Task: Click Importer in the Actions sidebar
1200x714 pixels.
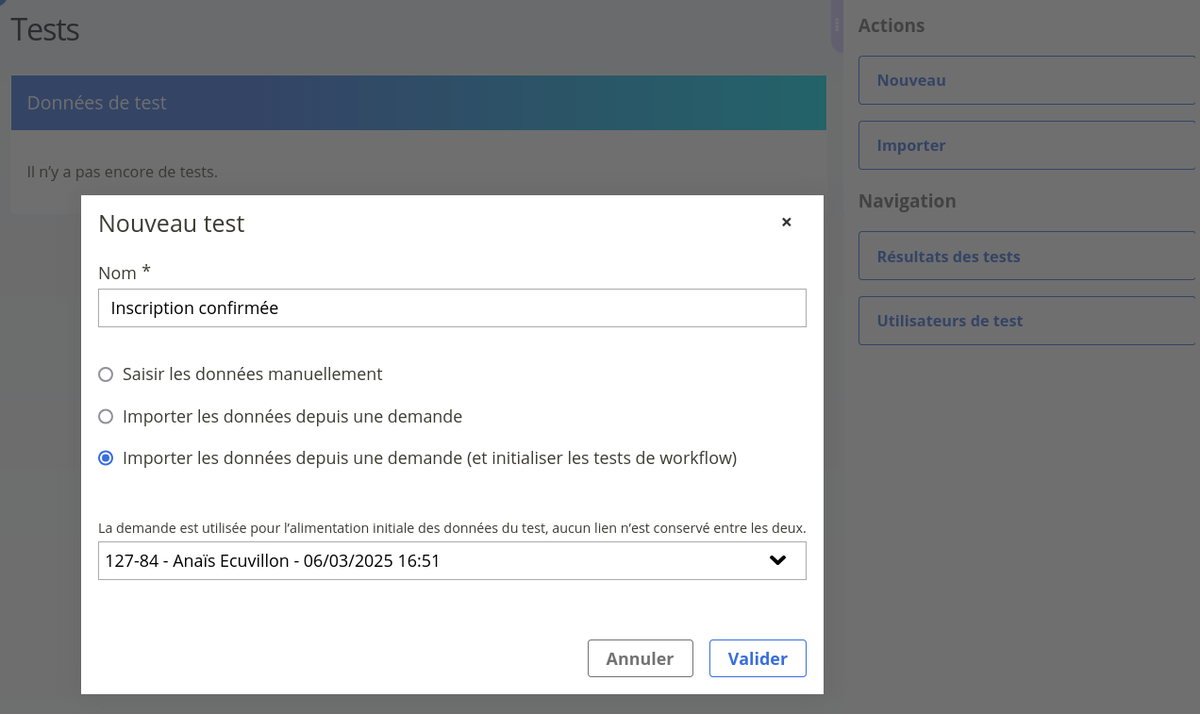Action: pos(1027,145)
